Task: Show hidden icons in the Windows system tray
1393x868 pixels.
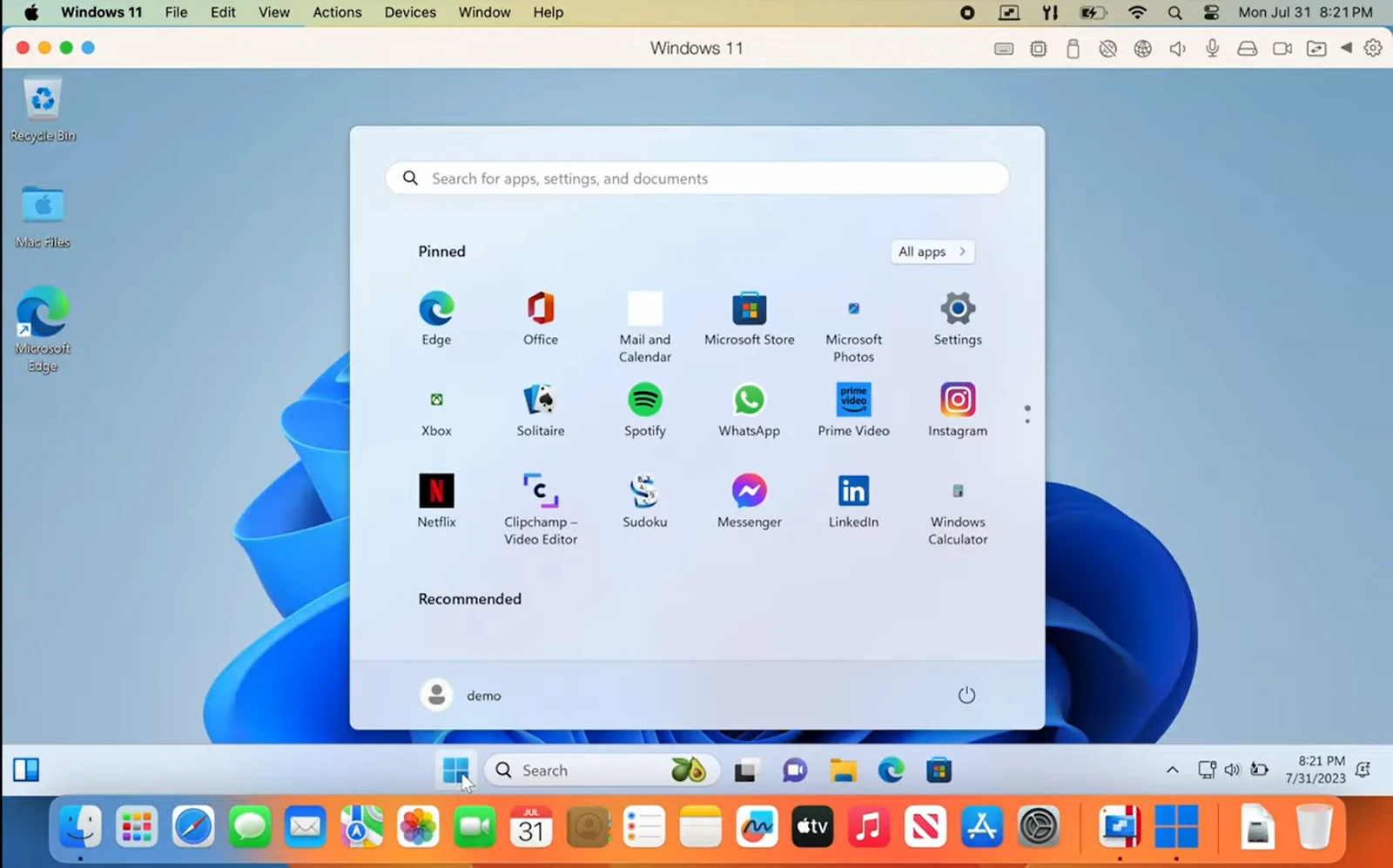Action: click(x=1172, y=770)
